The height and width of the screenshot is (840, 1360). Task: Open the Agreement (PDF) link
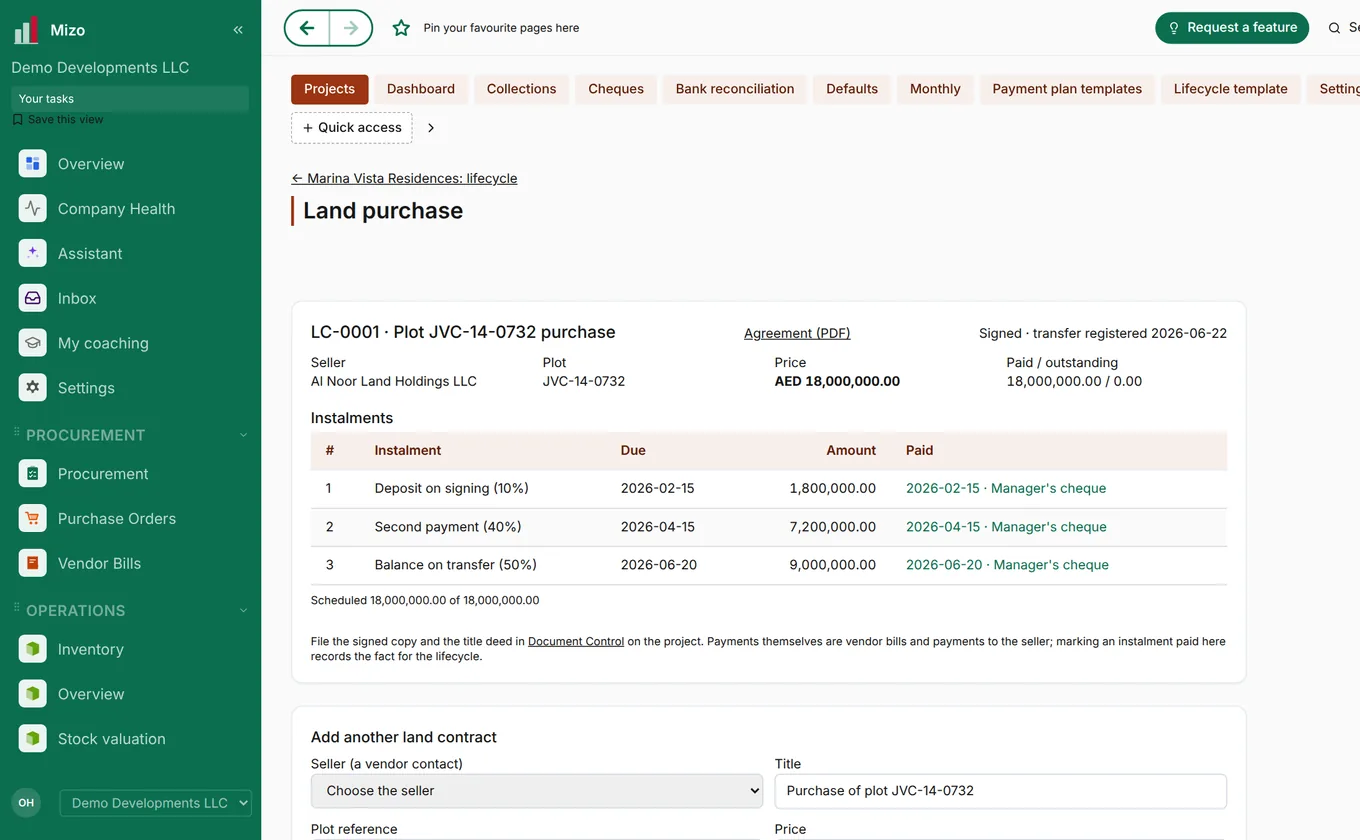[797, 333]
